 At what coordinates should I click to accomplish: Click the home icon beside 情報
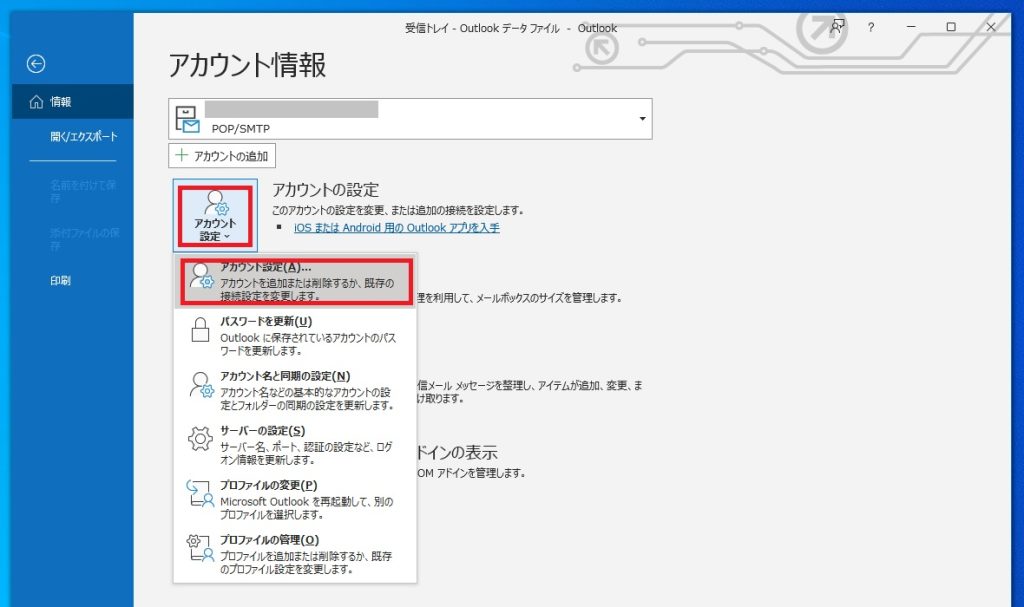[37, 101]
